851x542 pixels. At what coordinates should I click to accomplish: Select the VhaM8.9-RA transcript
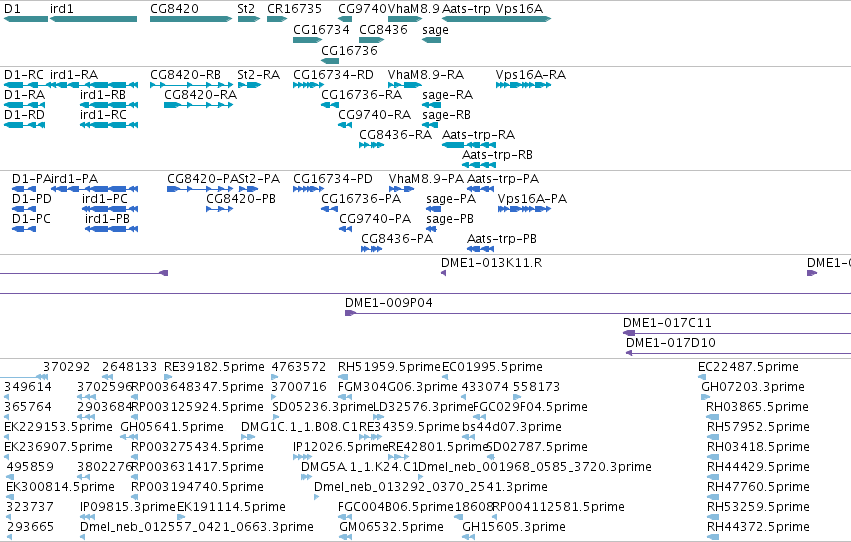pos(405,85)
